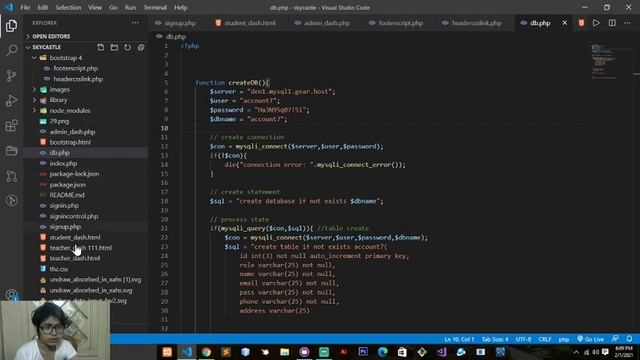Click the code minimap preview
Screen dimensions: 640x360
click(x=605, y=61)
